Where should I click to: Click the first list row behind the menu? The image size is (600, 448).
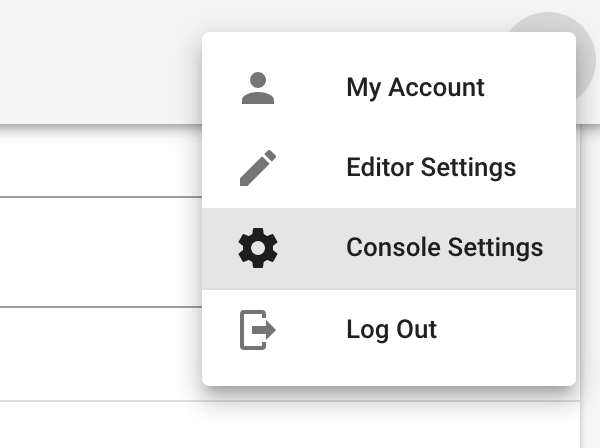pyautogui.click(x=100, y=161)
